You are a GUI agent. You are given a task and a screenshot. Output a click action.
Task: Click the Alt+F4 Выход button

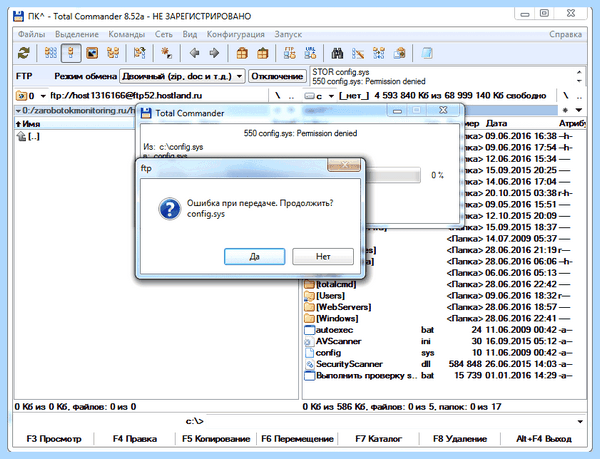[544, 439]
